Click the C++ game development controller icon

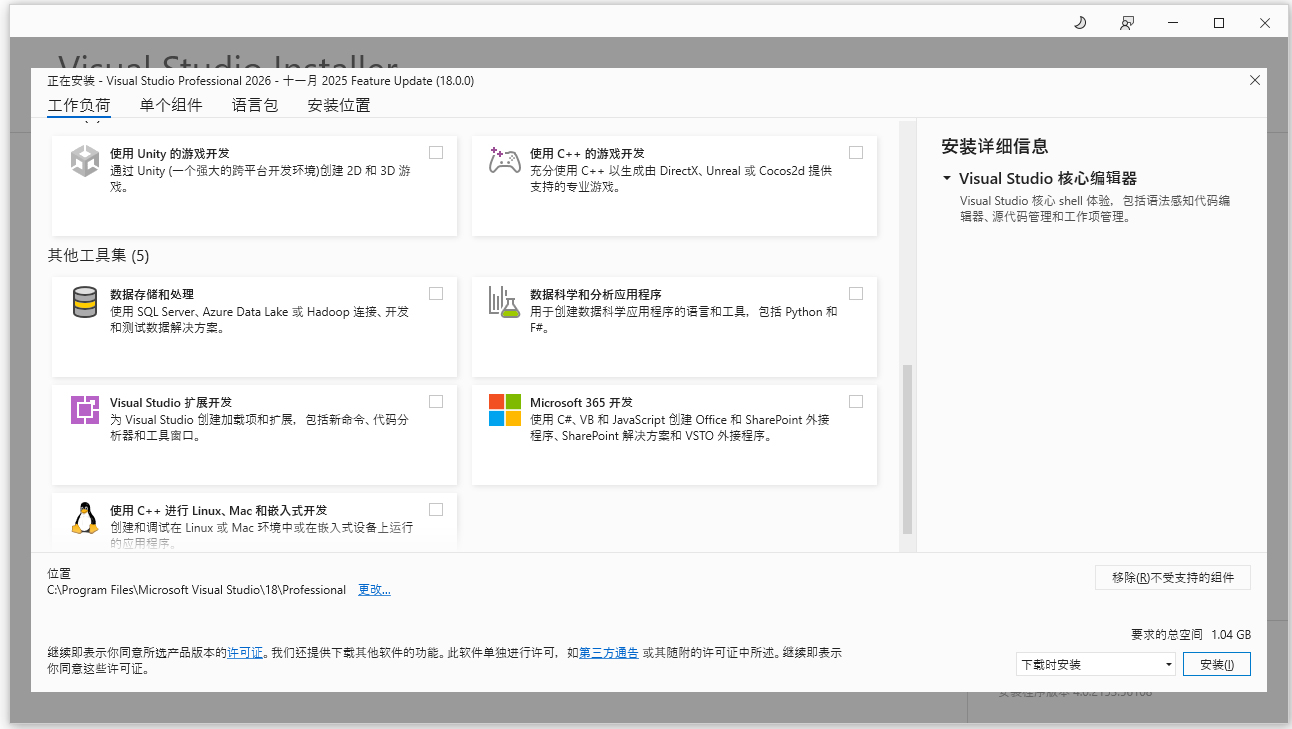504,160
